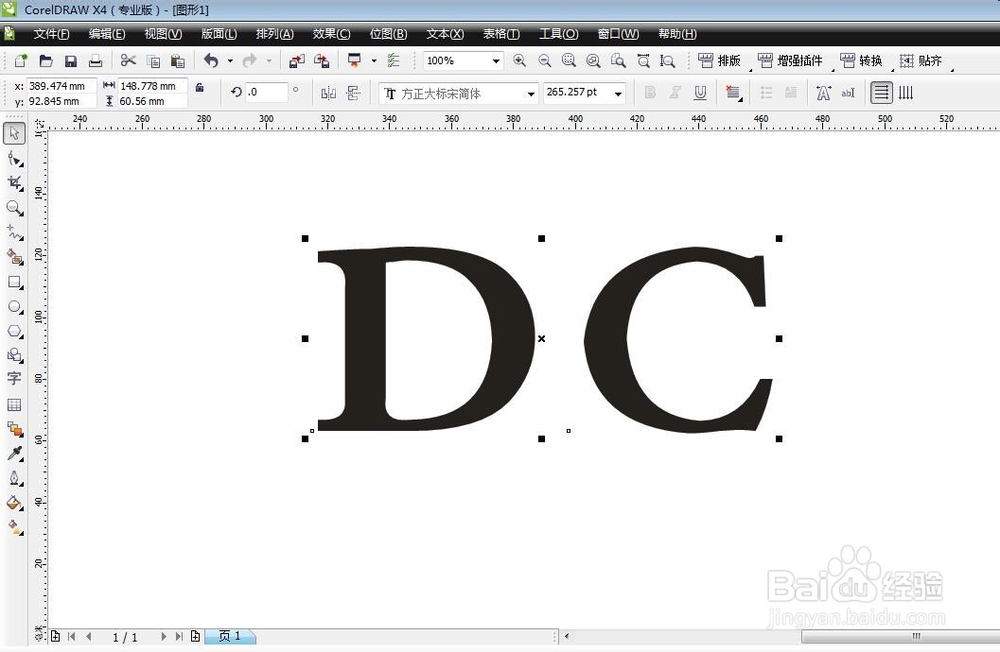Image resolution: width=1000 pixels, height=652 pixels.
Task: Set horizontal text direction
Action: 881,93
